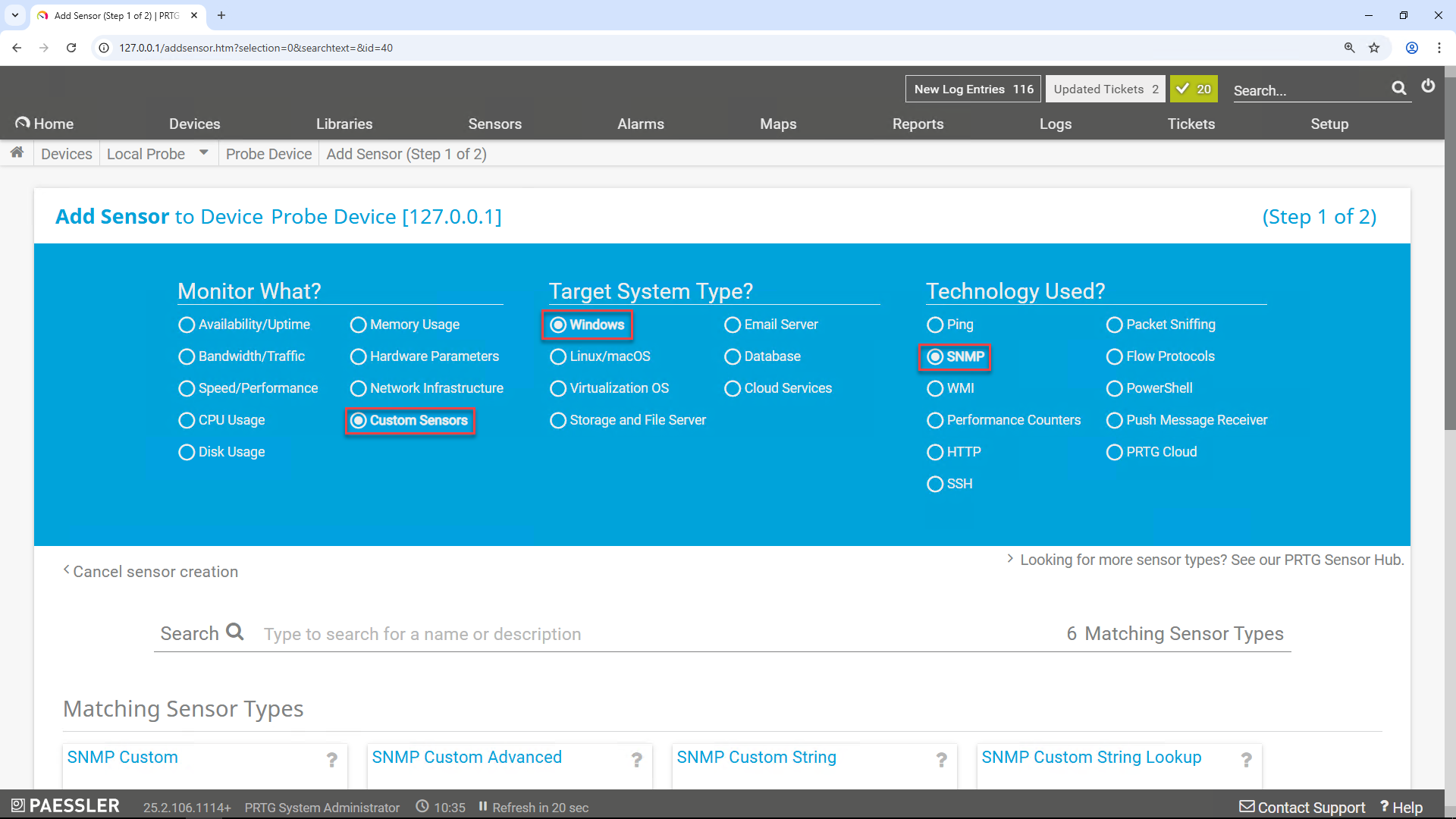The image size is (1456, 819).
Task: Open the Setup menu
Action: point(1329,124)
